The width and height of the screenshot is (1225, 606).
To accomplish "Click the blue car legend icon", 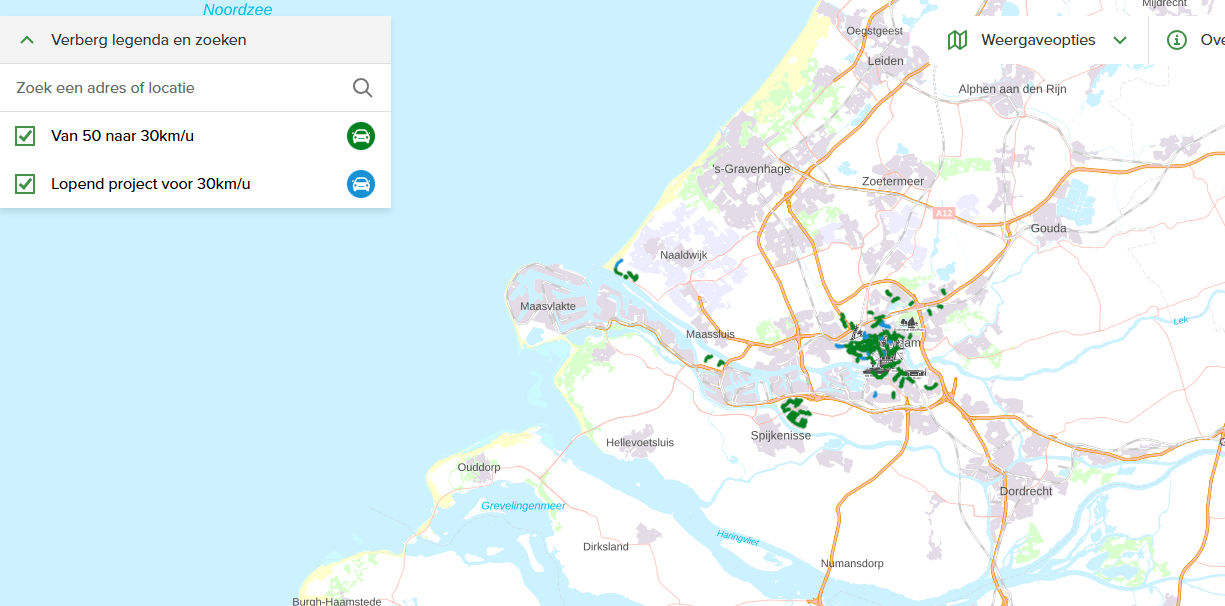I will coord(361,184).
